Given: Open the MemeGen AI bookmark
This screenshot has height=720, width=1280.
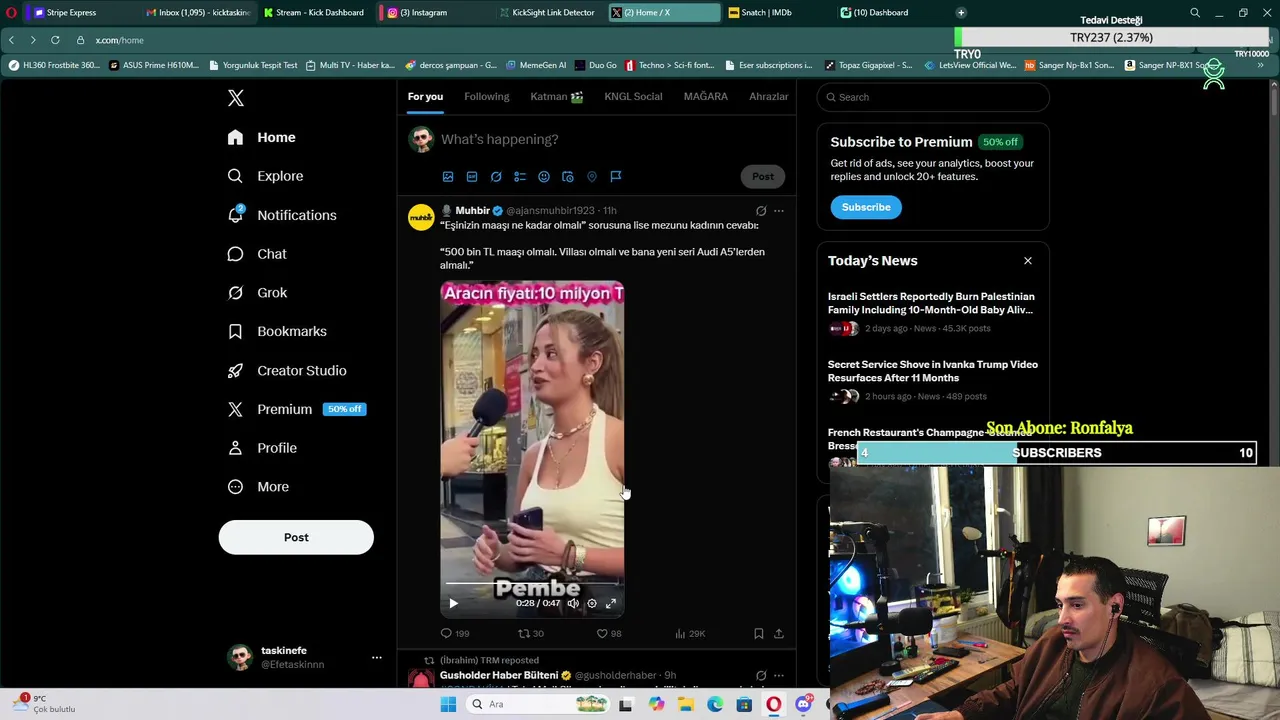Looking at the screenshot, I should pos(536,65).
